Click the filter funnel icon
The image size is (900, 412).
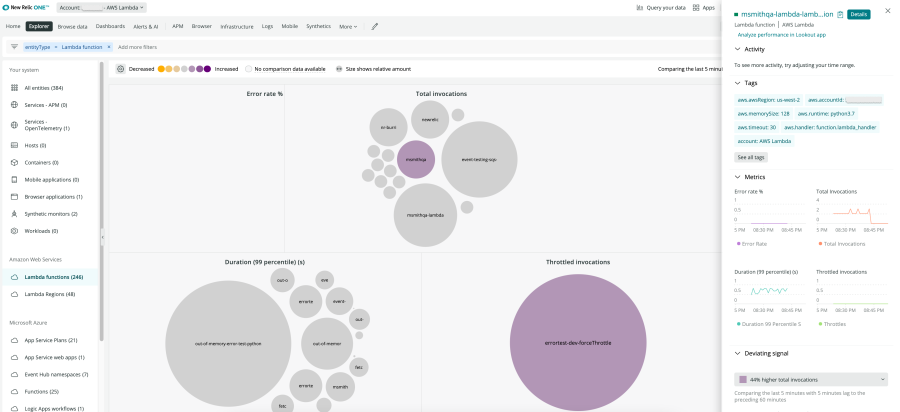pos(14,47)
